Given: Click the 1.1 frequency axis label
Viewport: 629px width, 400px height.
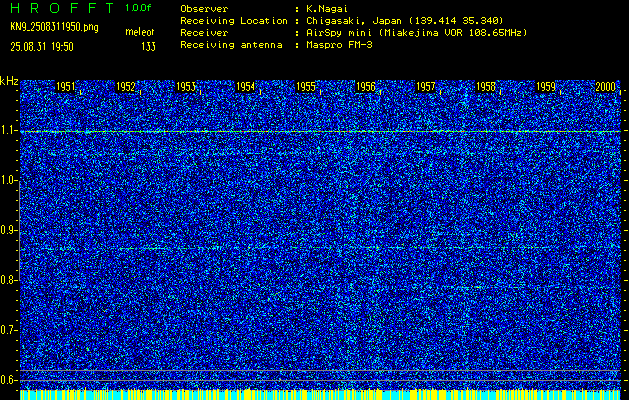Looking at the screenshot, I should click(8, 130).
